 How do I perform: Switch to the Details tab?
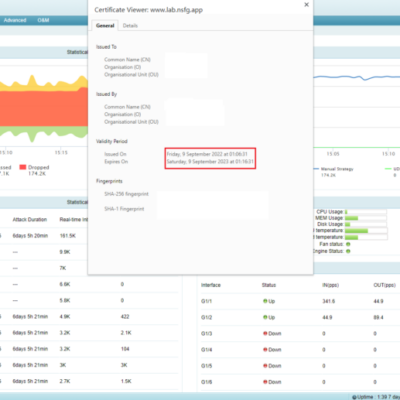pyautogui.click(x=130, y=26)
